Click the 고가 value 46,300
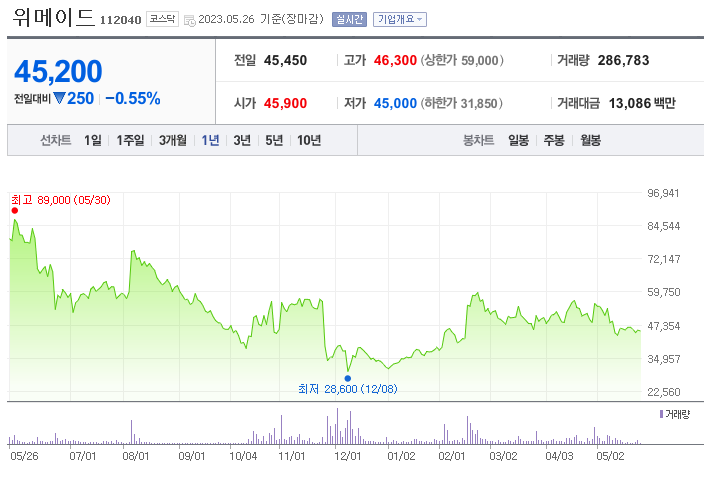The width and height of the screenshot is (704, 480). 395,60
